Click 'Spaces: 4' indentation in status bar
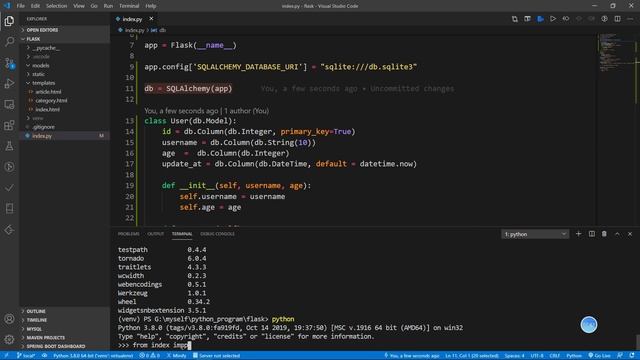 point(514,356)
